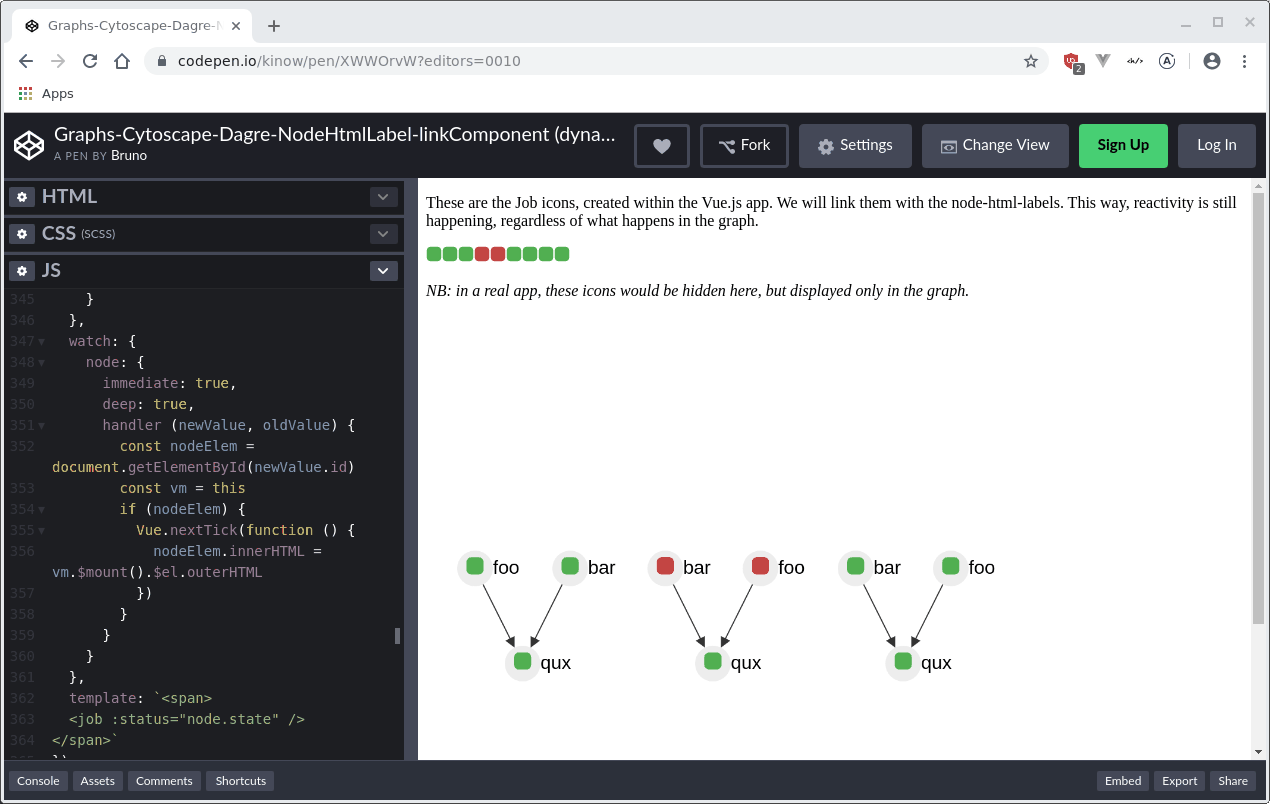Fold the code block at line 351
Screen dimensions: 1270x804
[41, 426]
